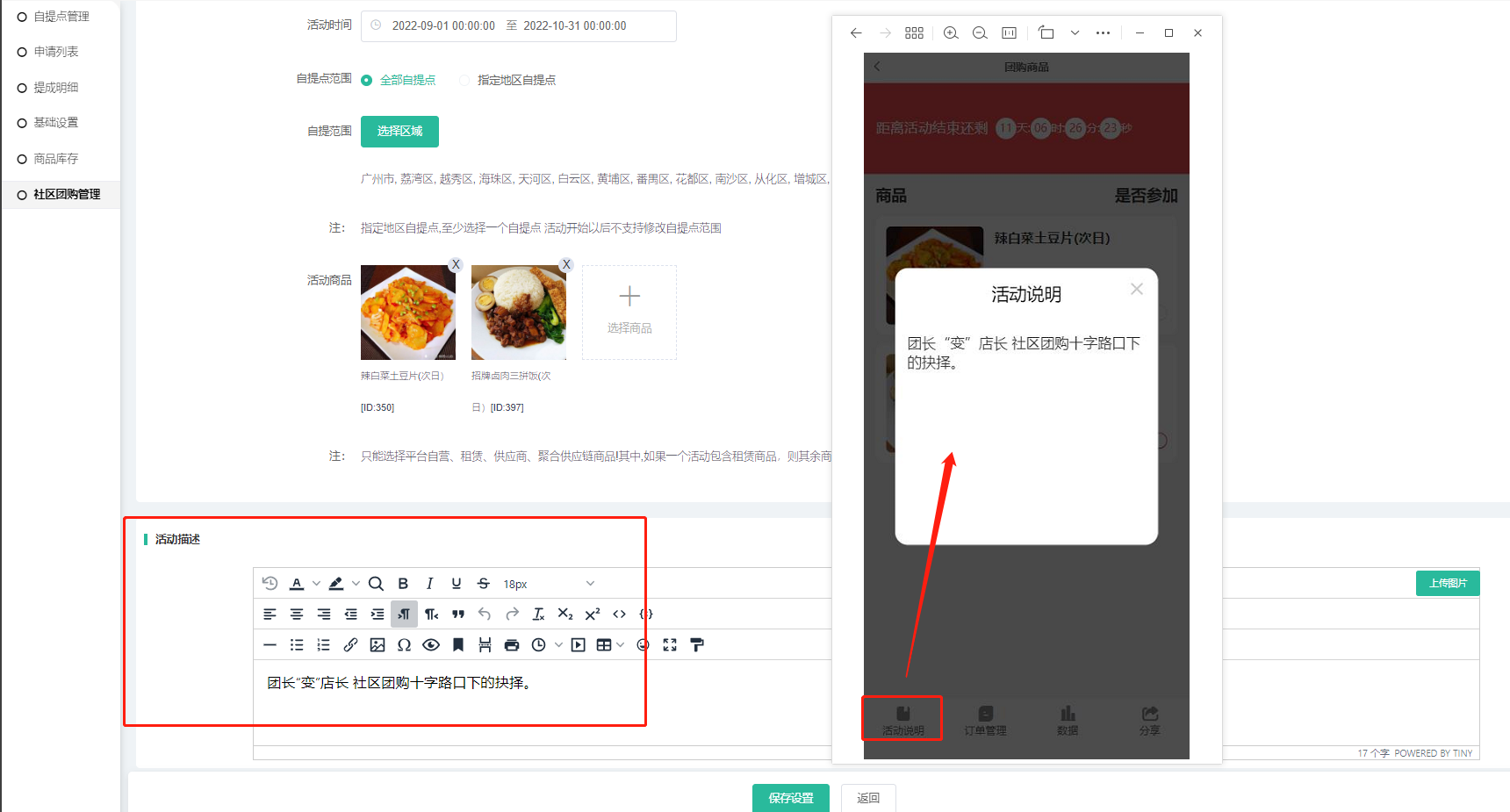The image size is (1510, 812).
Task: Zoom in within the image viewer window
Action: [x=951, y=33]
